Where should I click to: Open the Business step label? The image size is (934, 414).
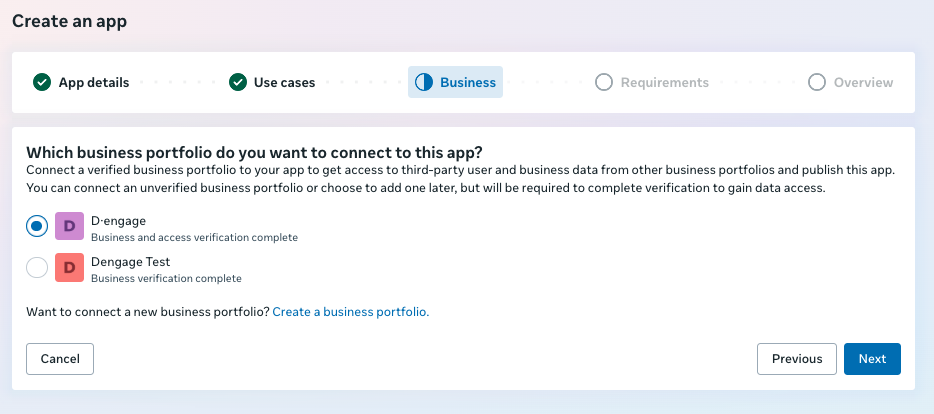pyautogui.click(x=468, y=82)
